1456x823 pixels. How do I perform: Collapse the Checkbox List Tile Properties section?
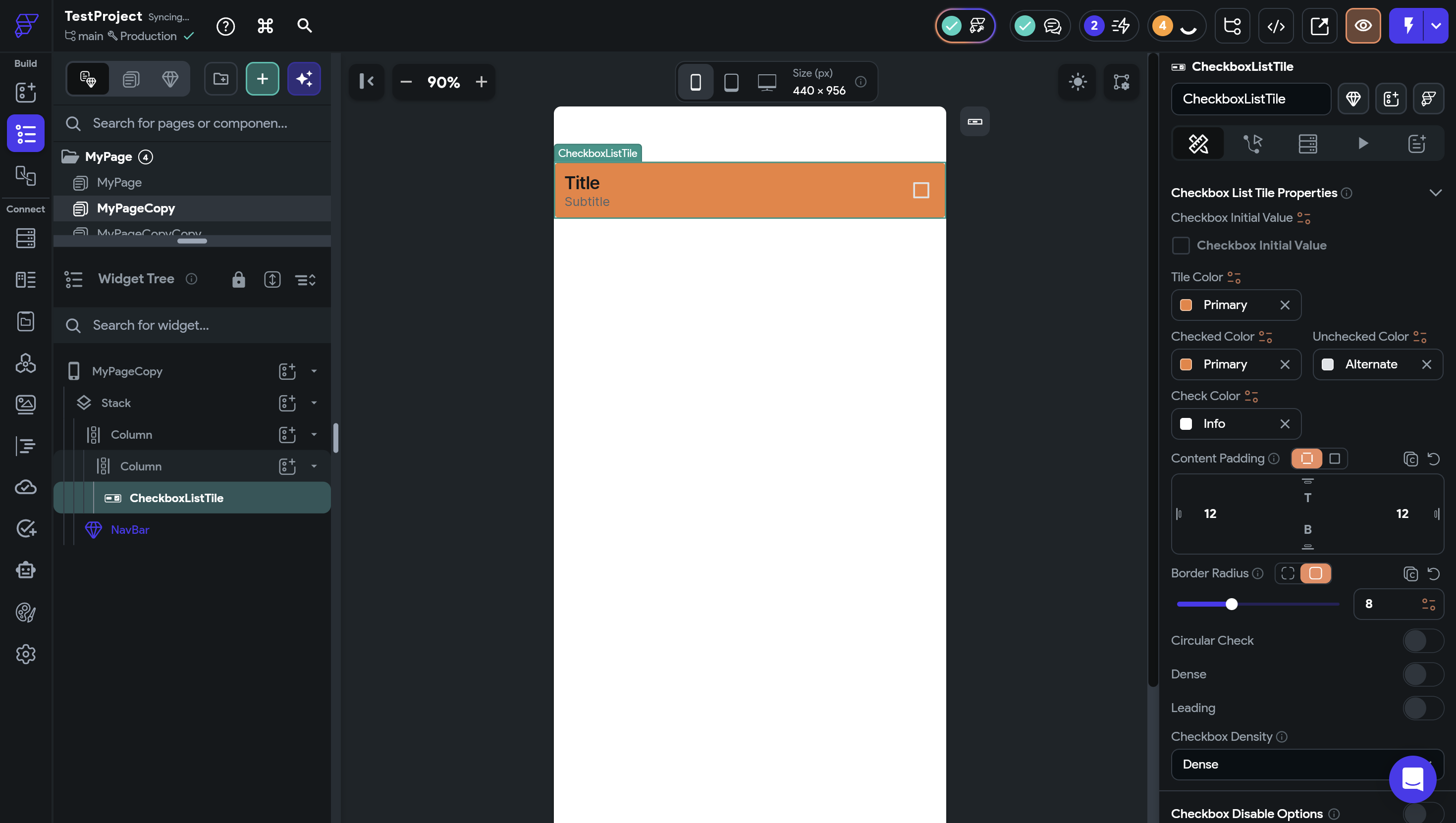(x=1435, y=193)
